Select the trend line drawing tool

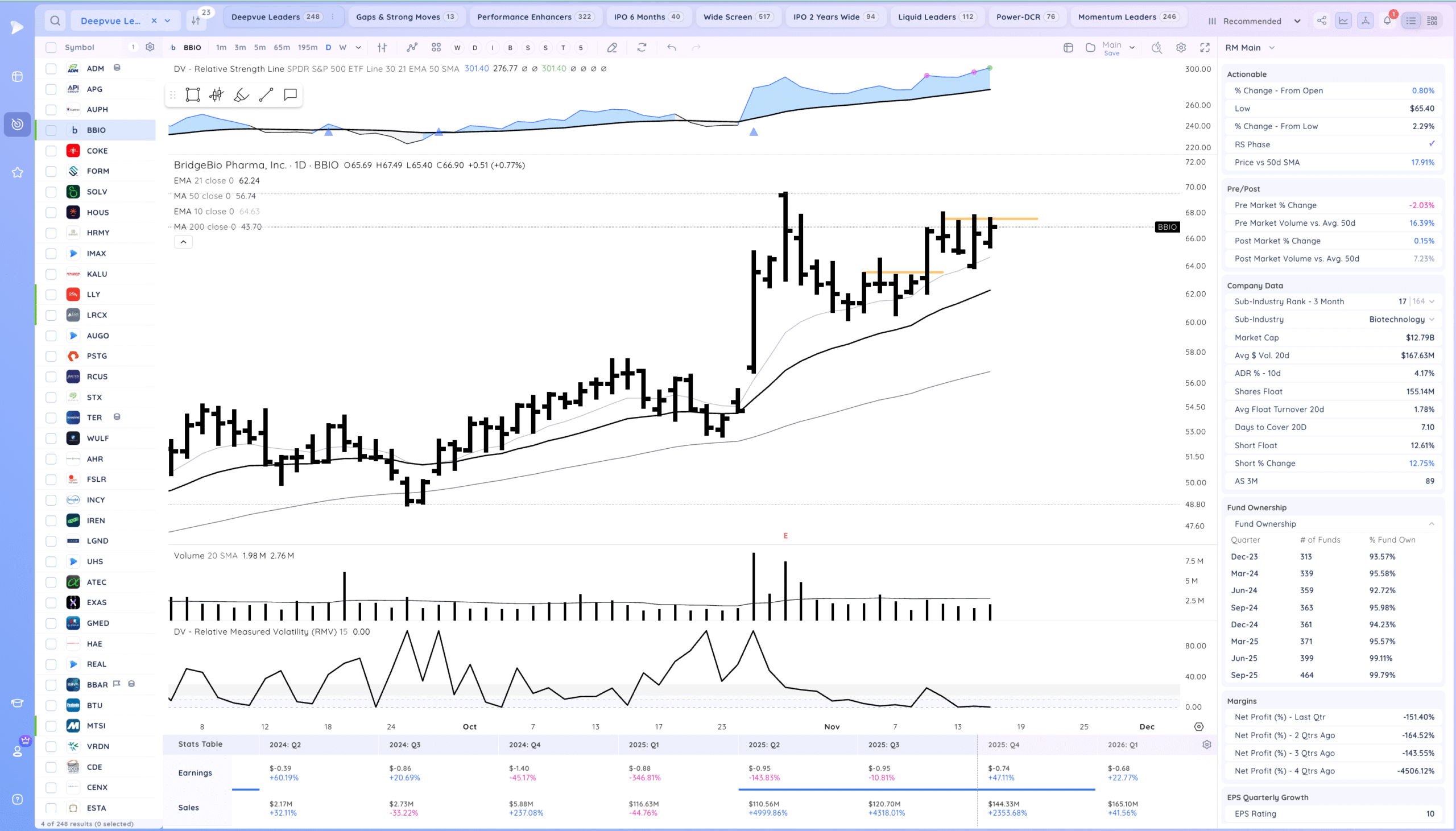[x=266, y=95]
